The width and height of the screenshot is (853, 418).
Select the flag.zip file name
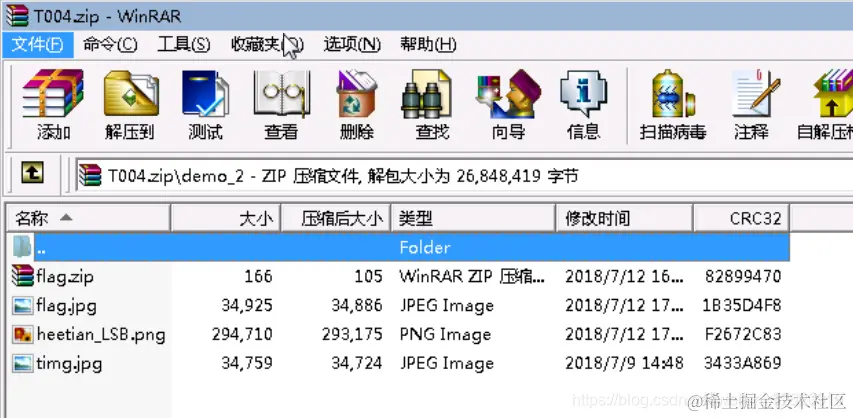point(65,276)
